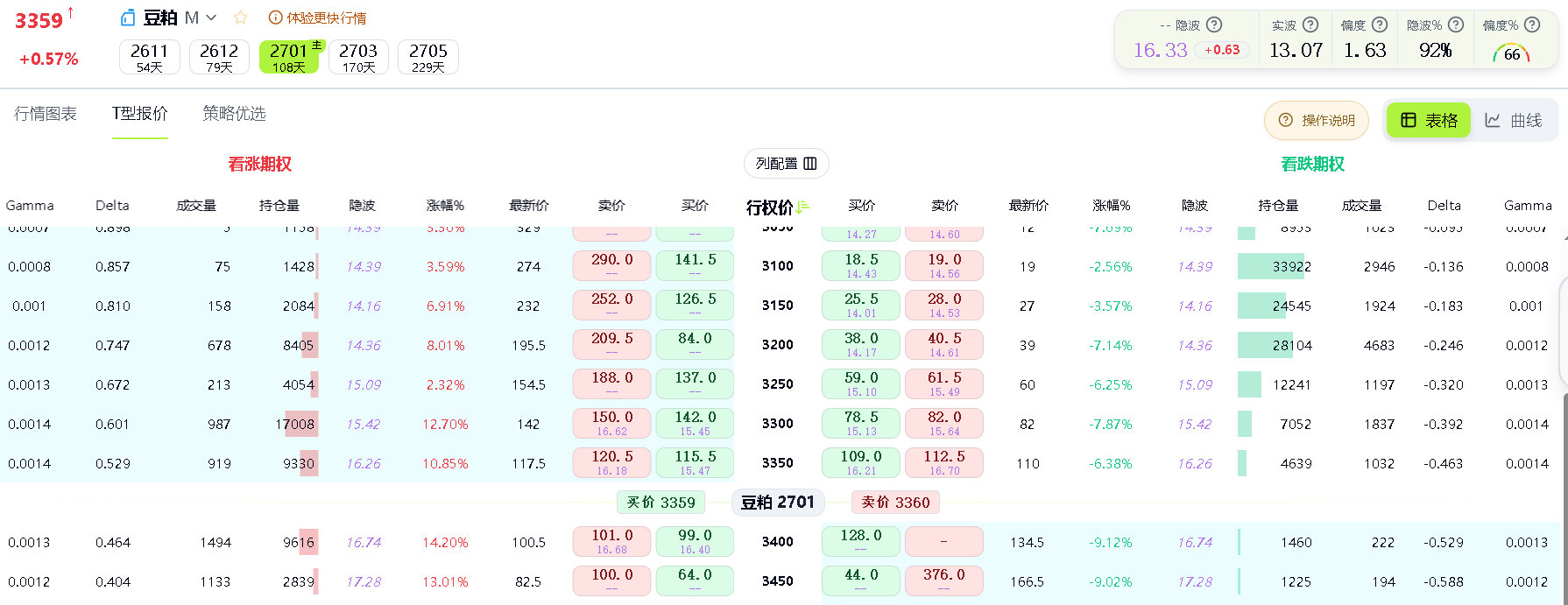This screenshot has width=1568, height=605.
Task: Click the call-side 卖价 252.0 at strike 3150
Action: coord(611,305)
